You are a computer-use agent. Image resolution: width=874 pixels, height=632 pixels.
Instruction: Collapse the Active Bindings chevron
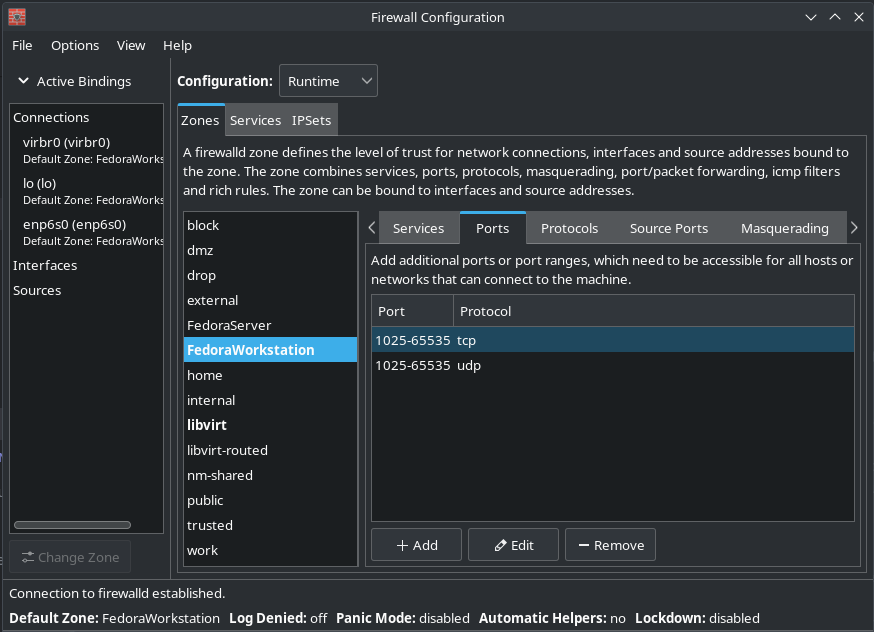click(23, 81)
